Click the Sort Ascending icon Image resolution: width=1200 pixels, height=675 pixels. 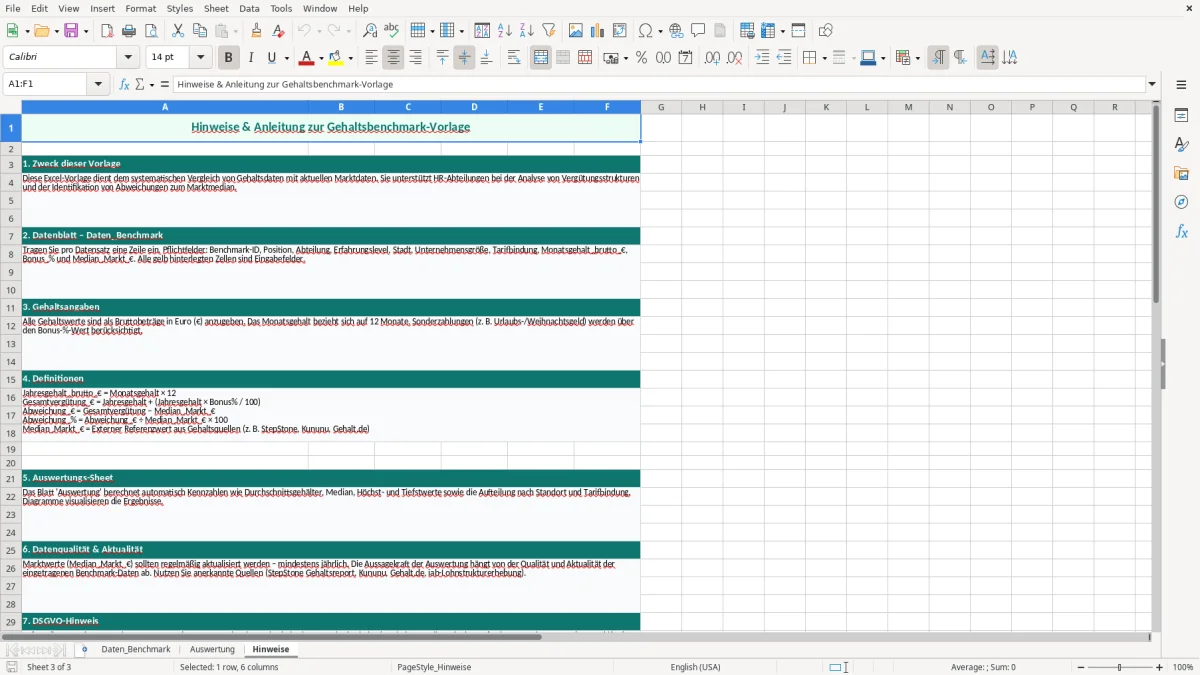point(505,31)
